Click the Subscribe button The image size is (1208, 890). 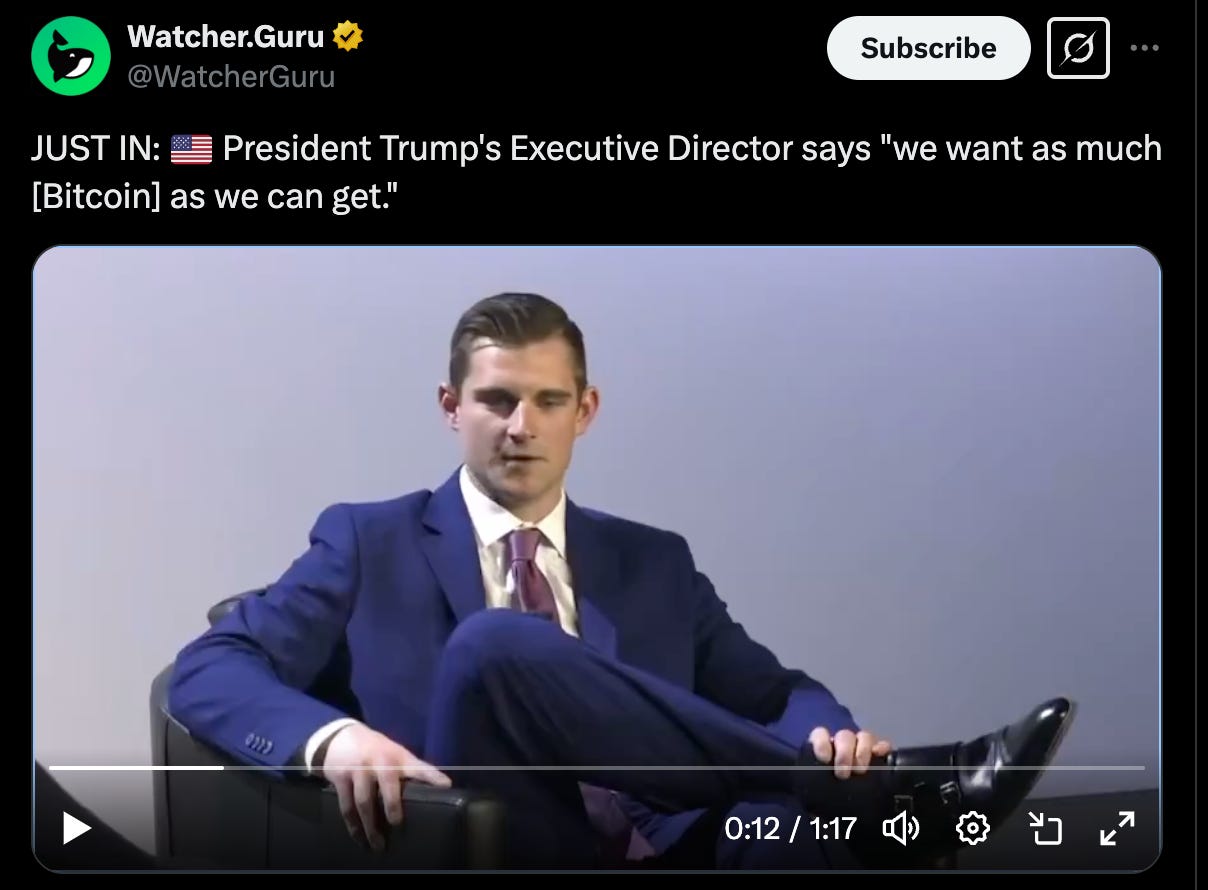928,48
